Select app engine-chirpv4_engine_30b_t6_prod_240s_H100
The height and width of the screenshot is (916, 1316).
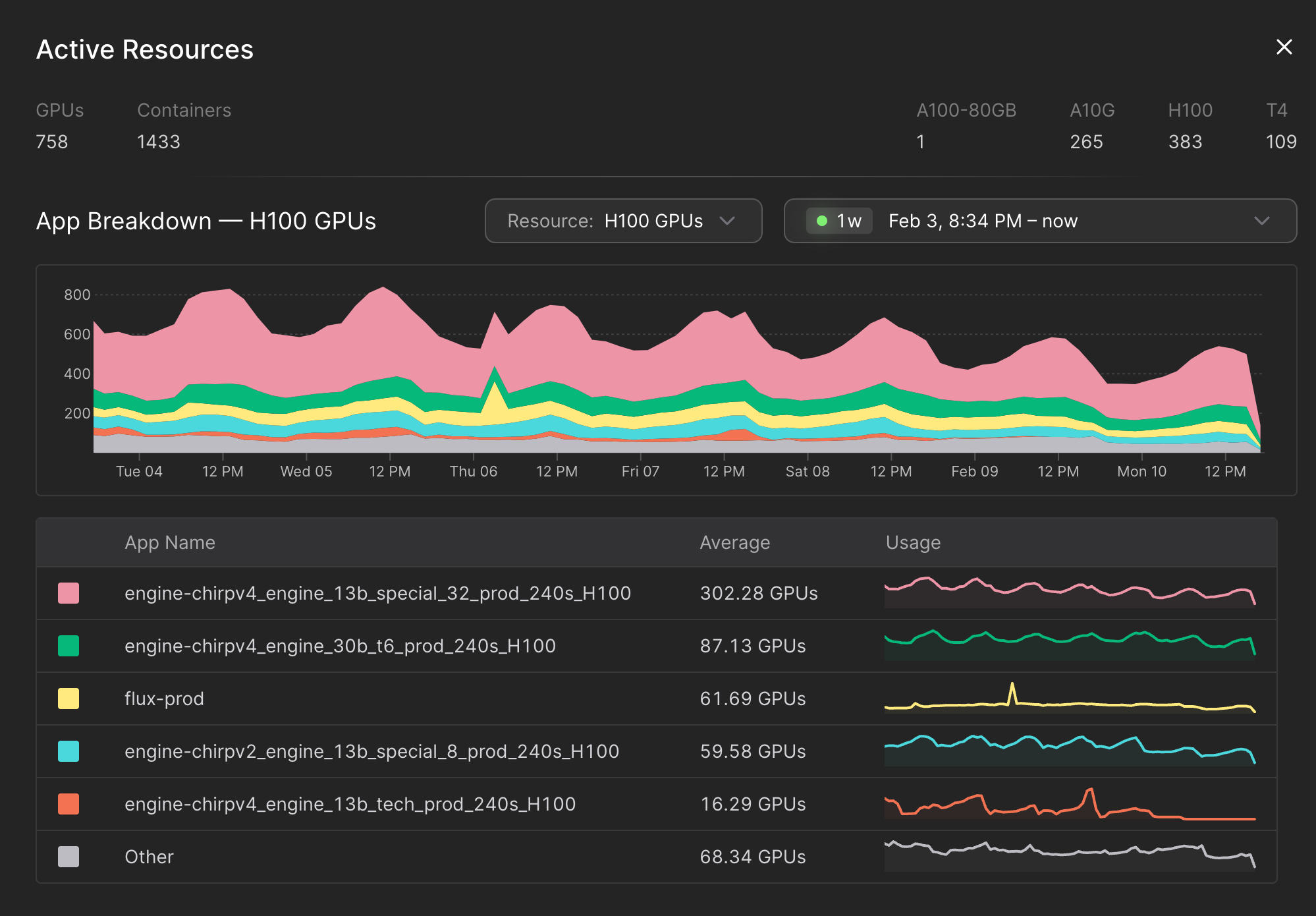(x=340, y=646)
